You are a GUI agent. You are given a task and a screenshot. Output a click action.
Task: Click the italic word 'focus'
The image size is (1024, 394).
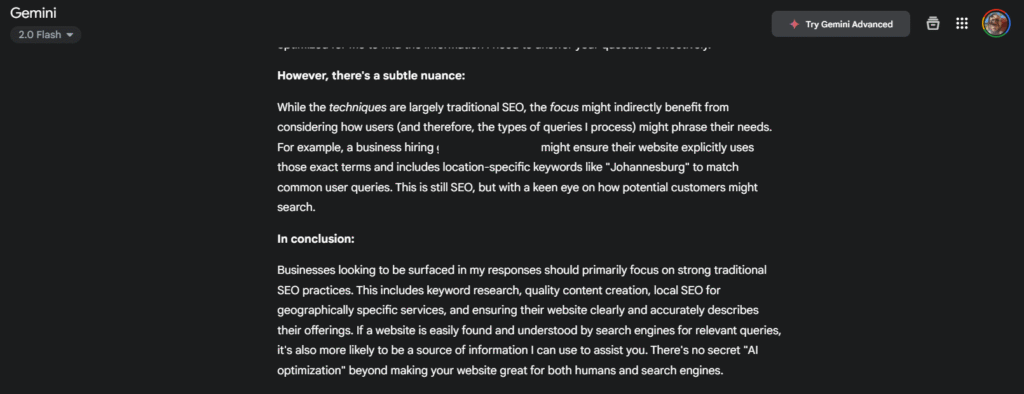coord(564,107)
